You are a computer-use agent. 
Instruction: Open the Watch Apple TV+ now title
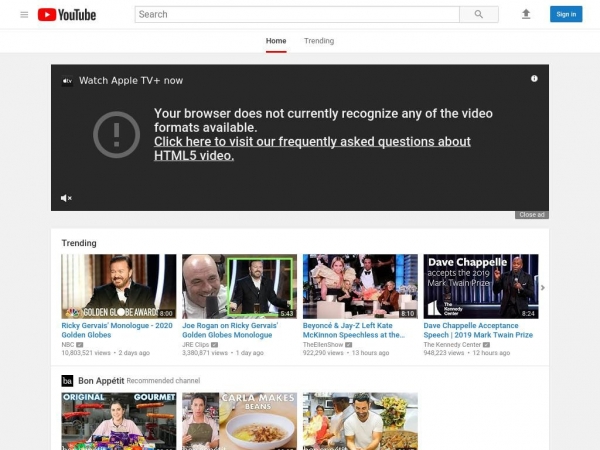(x=131, y=81)
